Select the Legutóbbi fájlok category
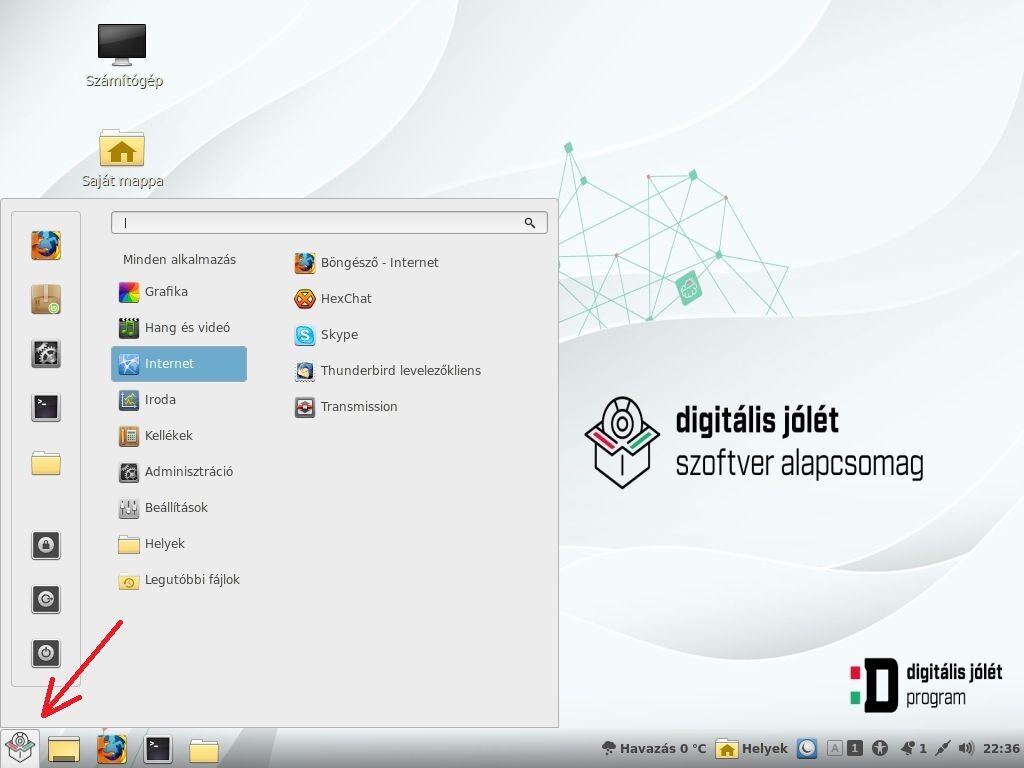The height and width of the screenshot is (768, 1024). (179, 579)
